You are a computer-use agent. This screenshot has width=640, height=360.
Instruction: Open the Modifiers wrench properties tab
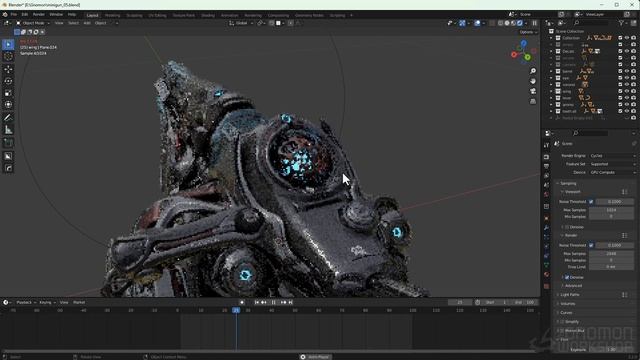tap(547, 228)
